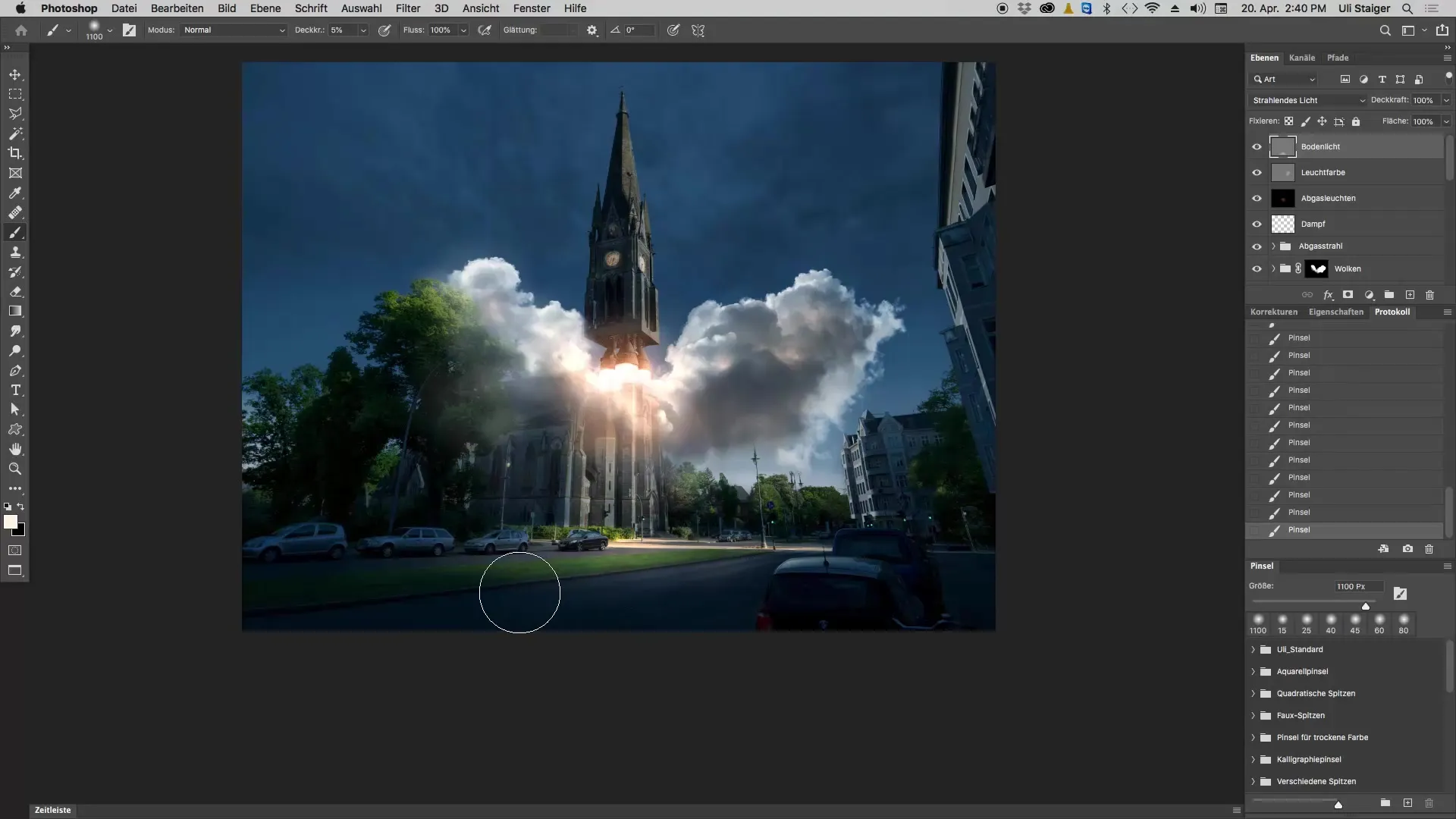Select the Move tool
The width and height of the screenshot is (1456, 819).
point(15,75)
